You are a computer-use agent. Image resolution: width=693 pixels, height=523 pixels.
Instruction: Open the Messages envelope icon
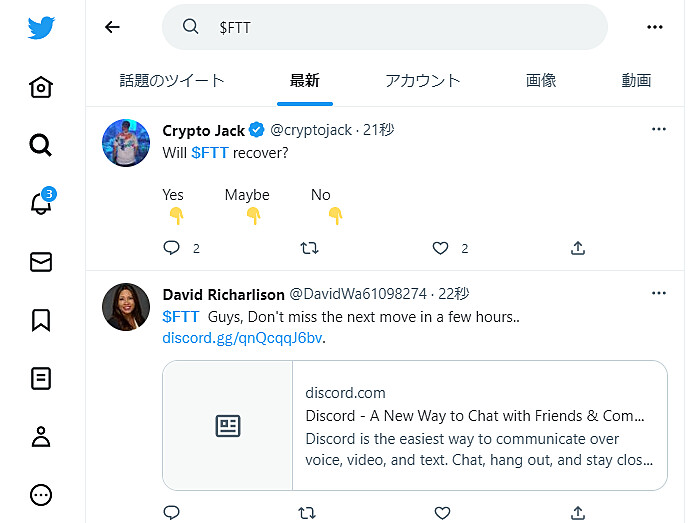(x=41, y=262)
